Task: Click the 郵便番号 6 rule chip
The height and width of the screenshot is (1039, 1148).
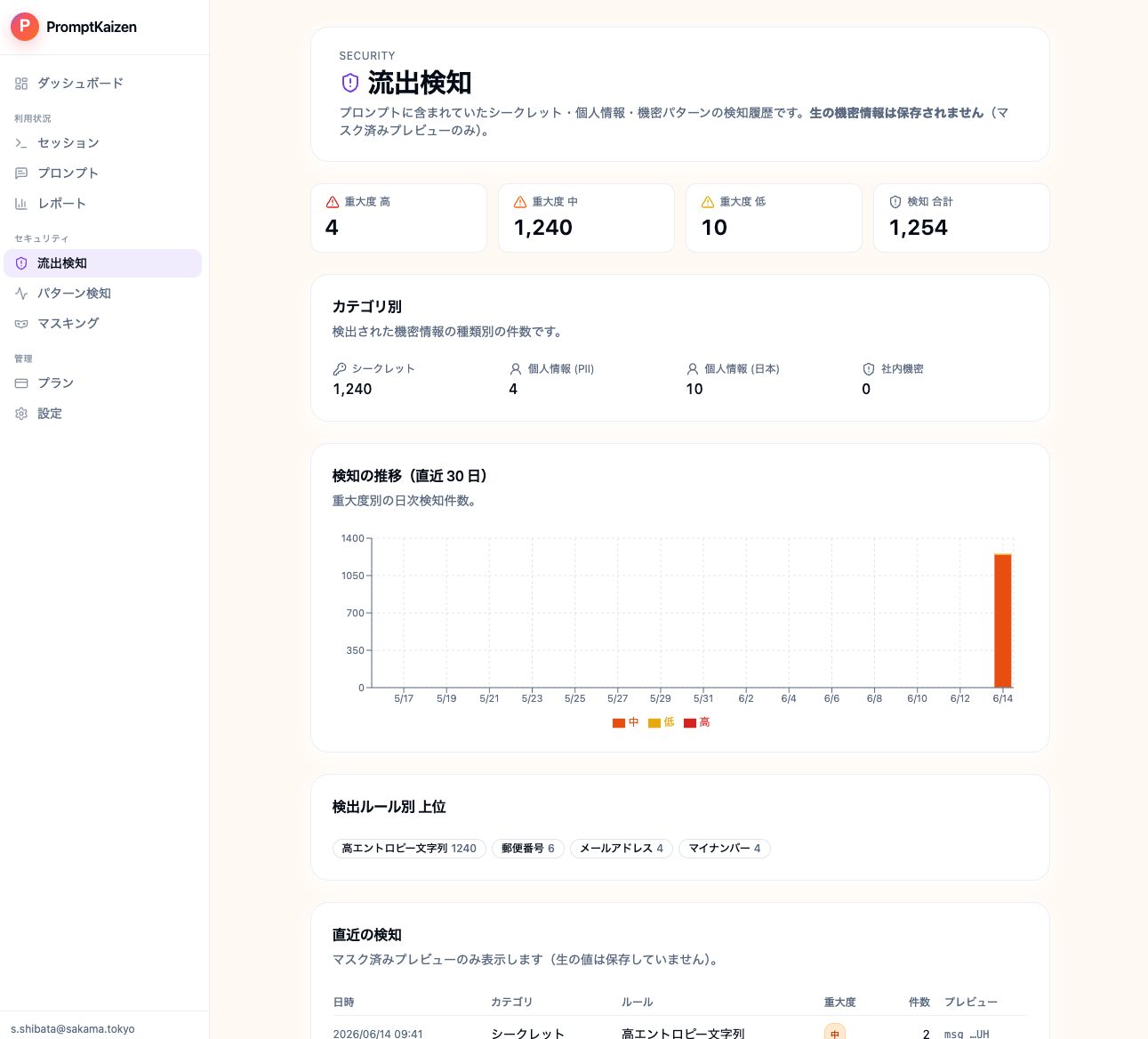Action: click(528, 849)
